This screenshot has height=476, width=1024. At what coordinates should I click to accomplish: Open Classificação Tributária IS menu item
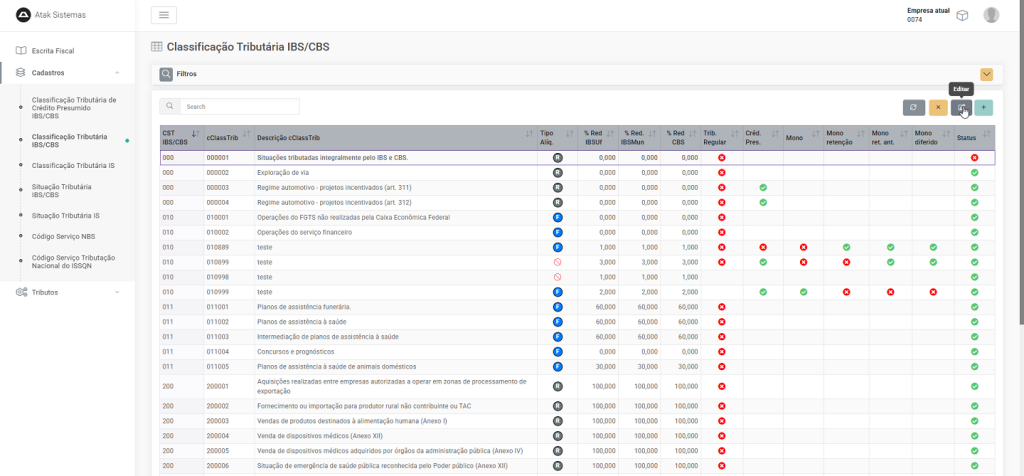point(73,165)
